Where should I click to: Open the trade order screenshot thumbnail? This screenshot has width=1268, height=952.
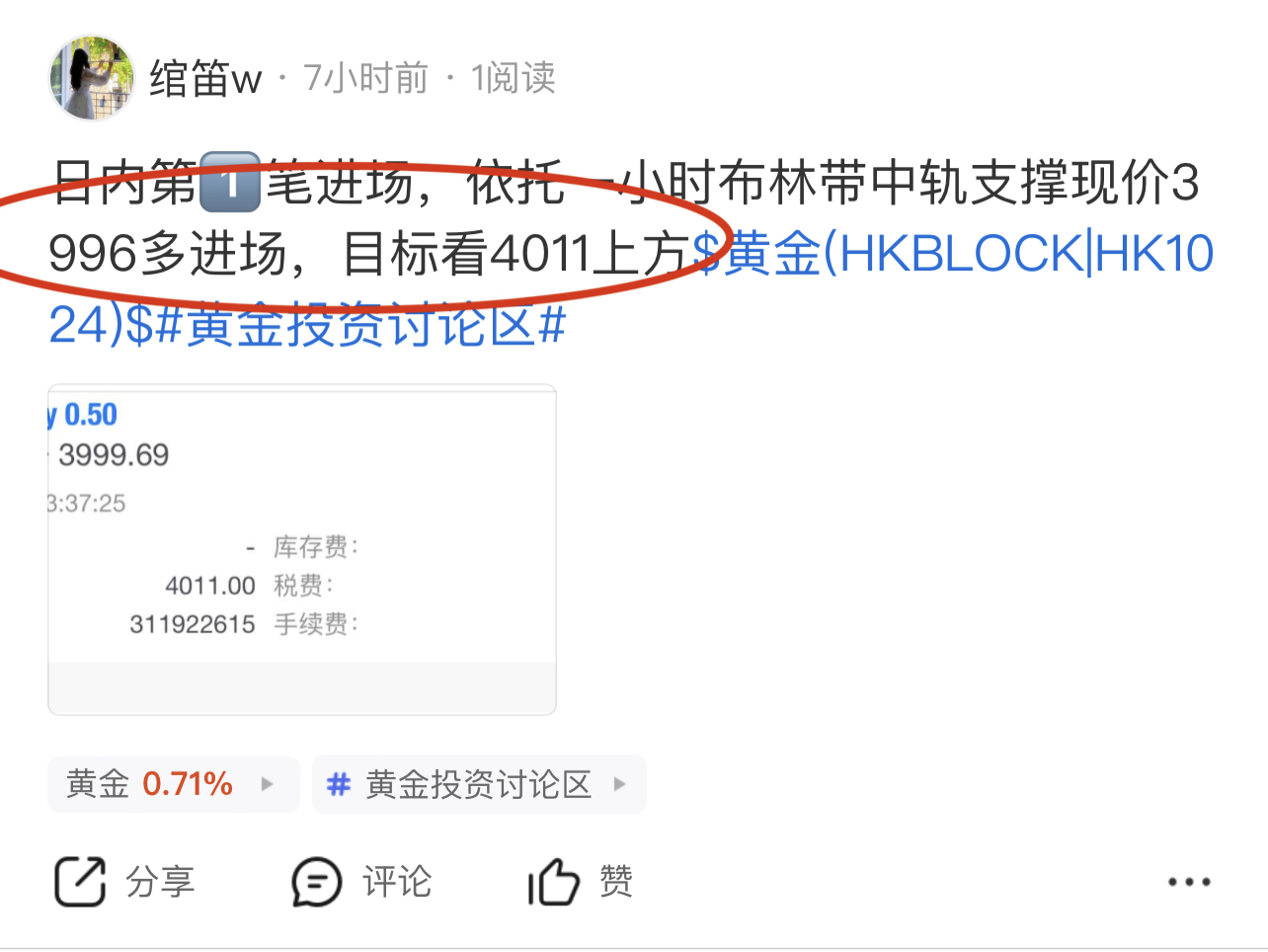(x=302, y=549)
